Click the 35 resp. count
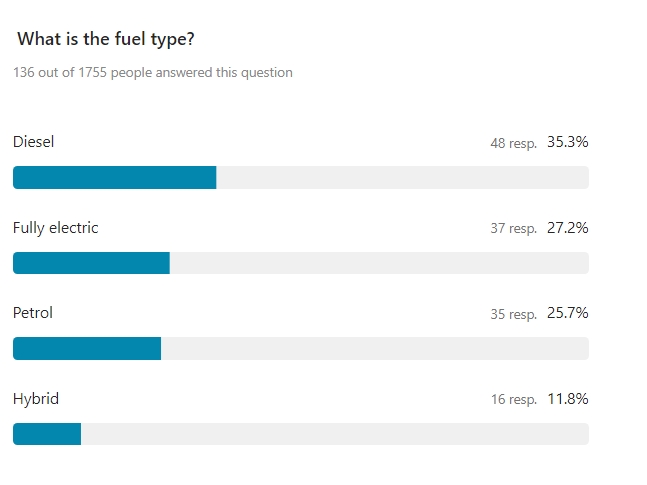Screen dimensions: 647x485 click(x=513, y=314)
